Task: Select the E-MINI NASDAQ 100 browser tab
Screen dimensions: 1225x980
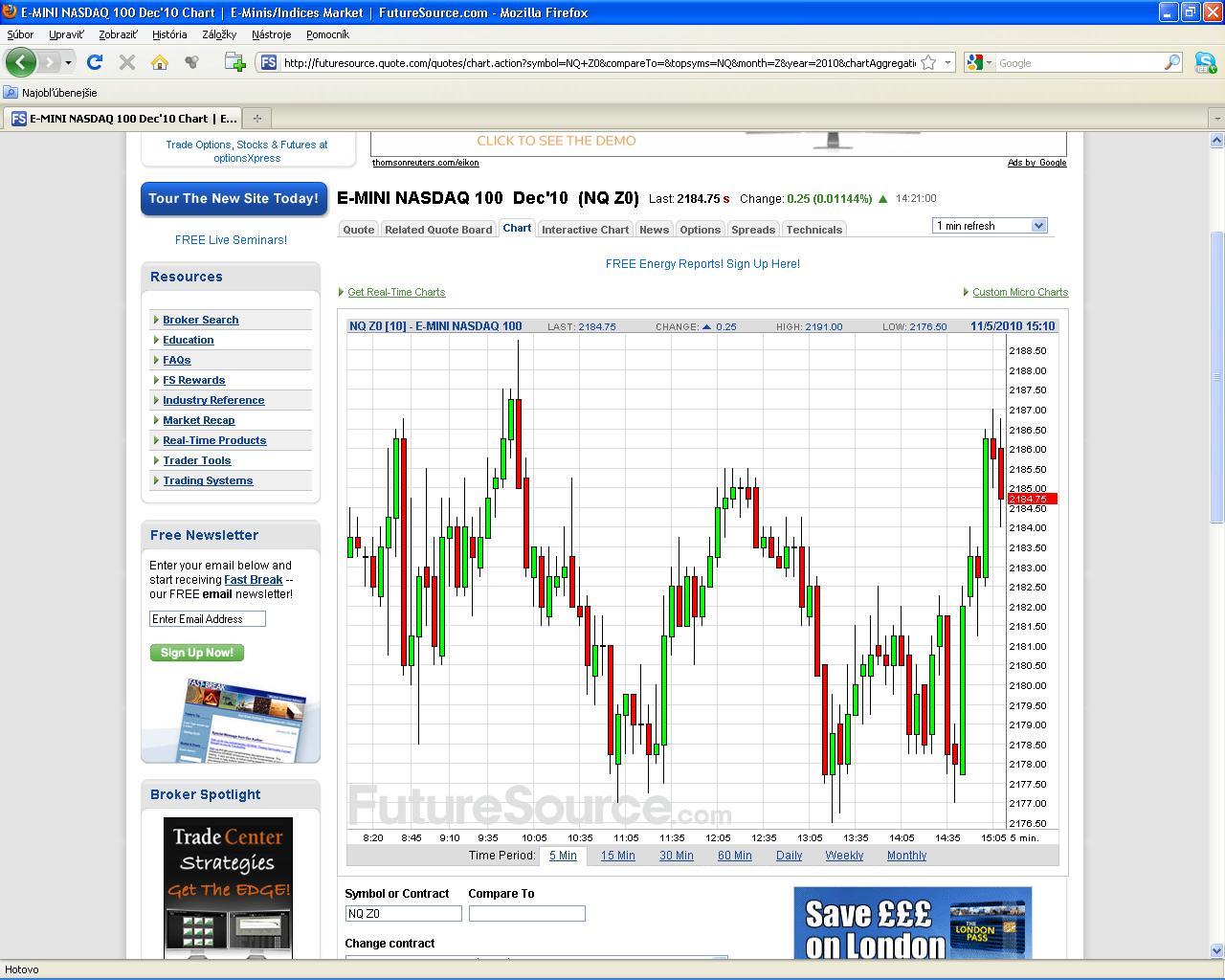Action: [x=122, y=119]
